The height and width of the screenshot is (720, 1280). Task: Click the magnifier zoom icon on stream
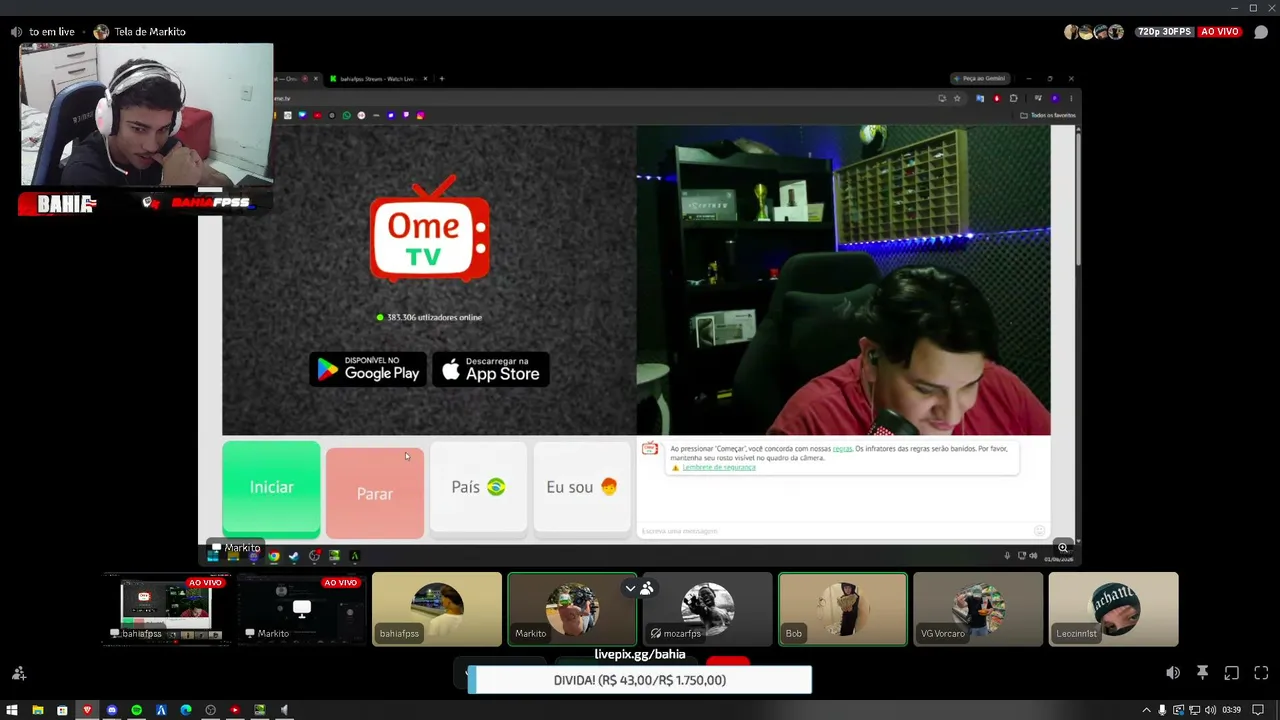1063,548
